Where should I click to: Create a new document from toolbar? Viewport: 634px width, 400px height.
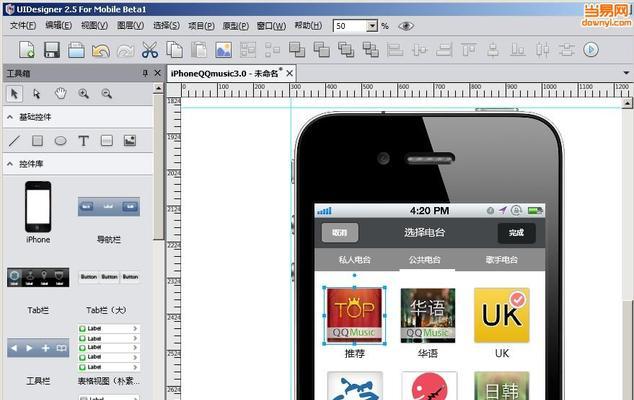click(x=27, y=50)
